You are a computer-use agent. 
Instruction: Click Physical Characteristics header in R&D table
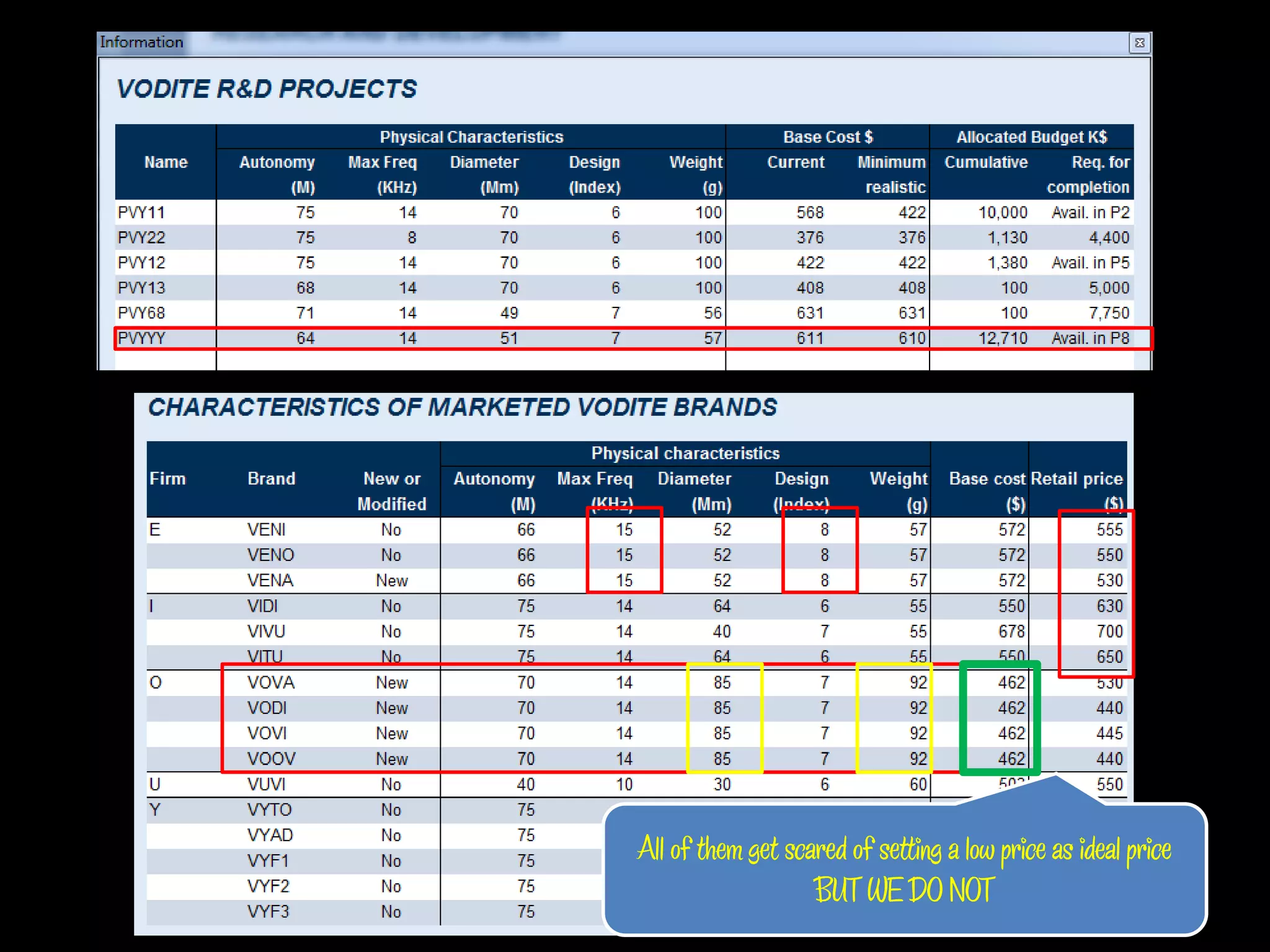pyautogui.click(x=471, y=137)
